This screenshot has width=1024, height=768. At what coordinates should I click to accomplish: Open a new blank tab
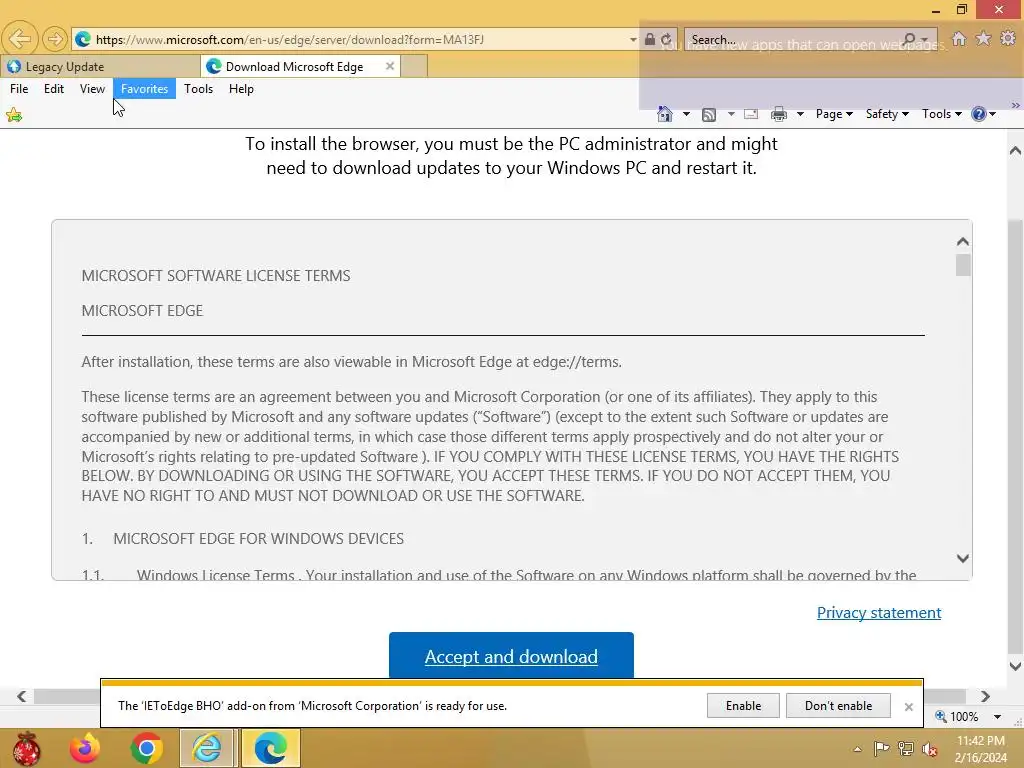(414, 67)
